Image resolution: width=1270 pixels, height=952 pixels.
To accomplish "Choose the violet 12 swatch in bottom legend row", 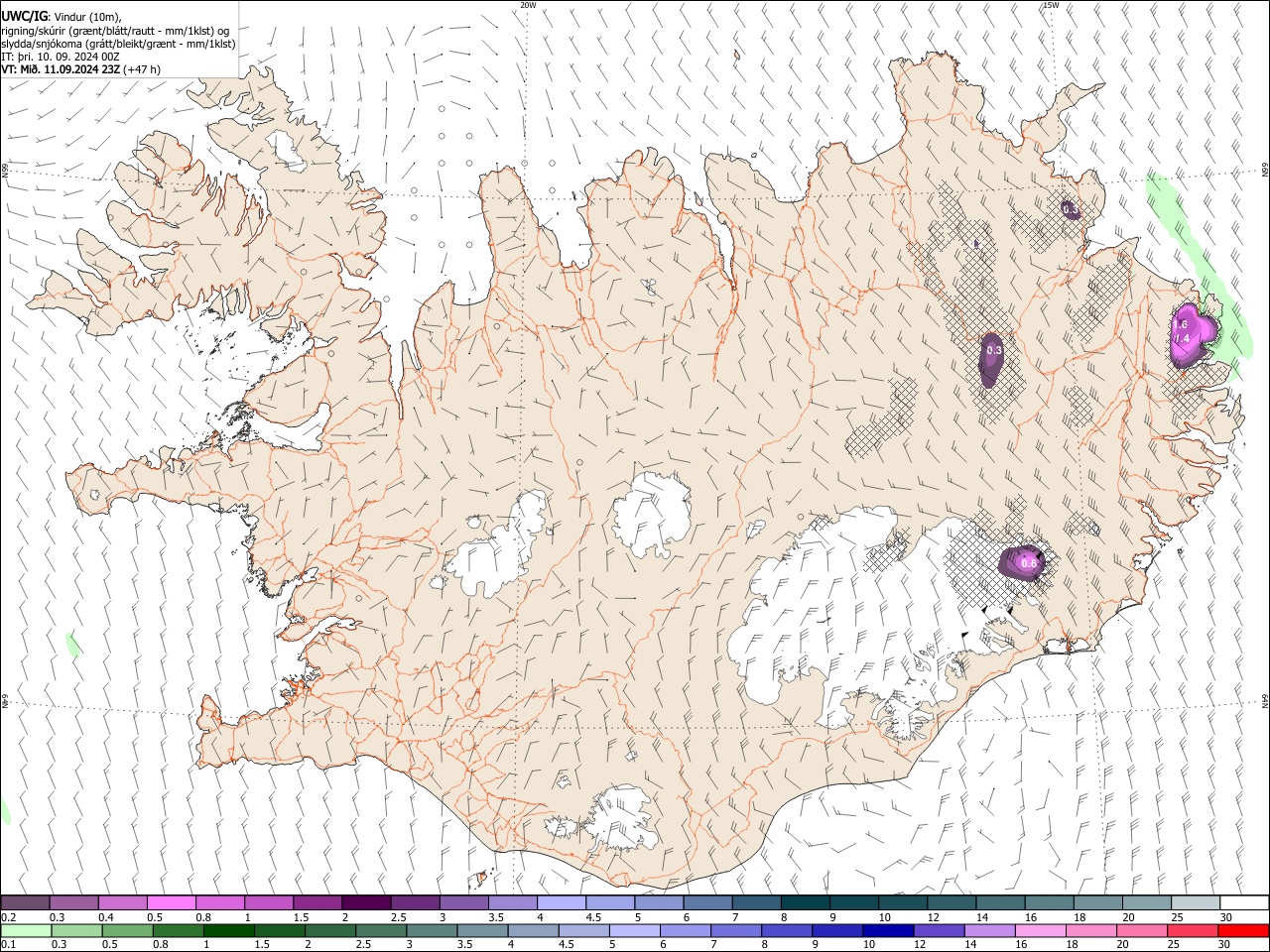I will tap(940, 931).
